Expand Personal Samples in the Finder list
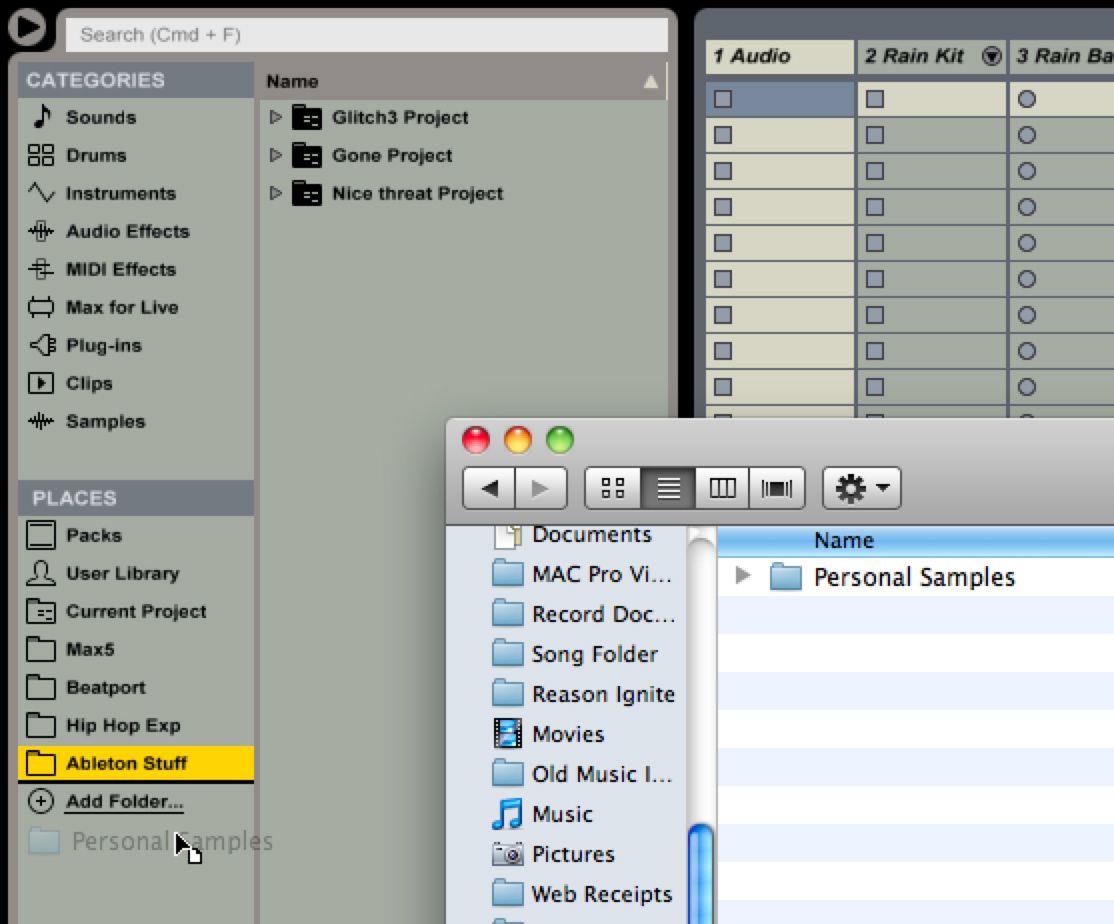Screen dimensions: 1114x924 (742, 575)
